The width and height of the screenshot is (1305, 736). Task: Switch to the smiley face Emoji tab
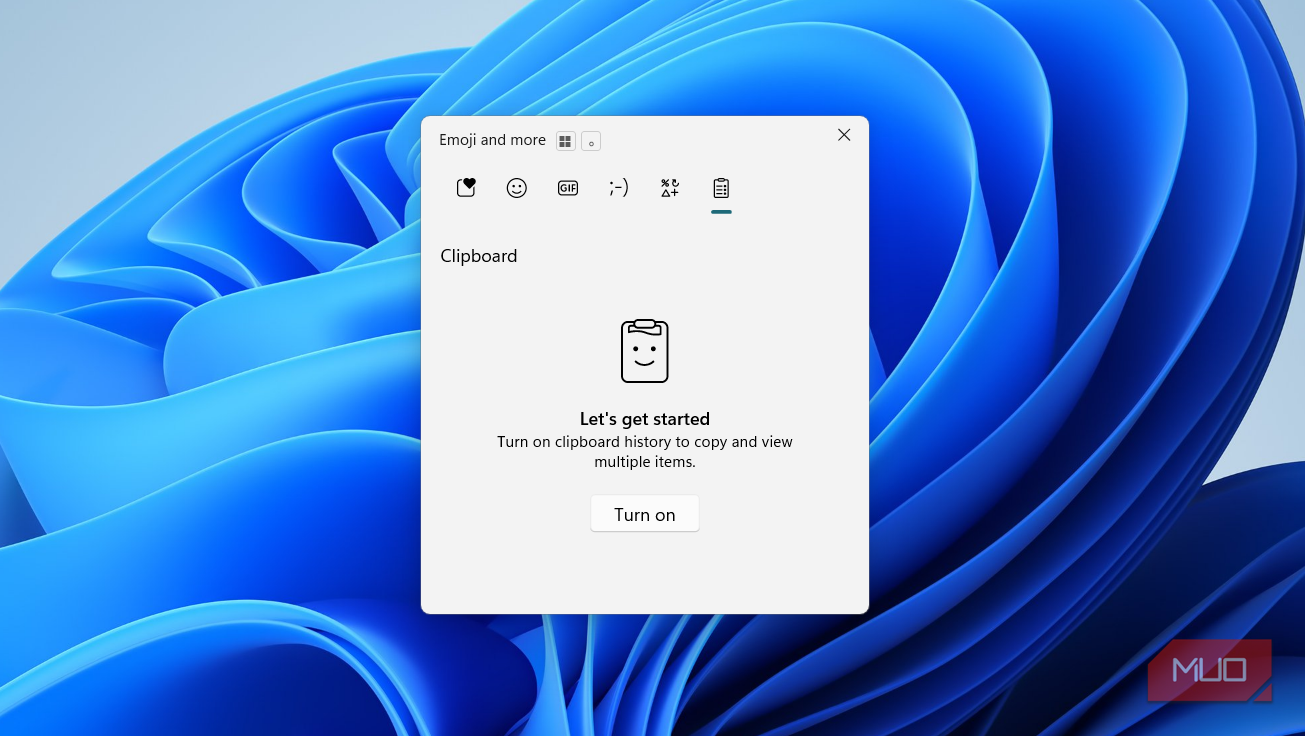(517, 188)
